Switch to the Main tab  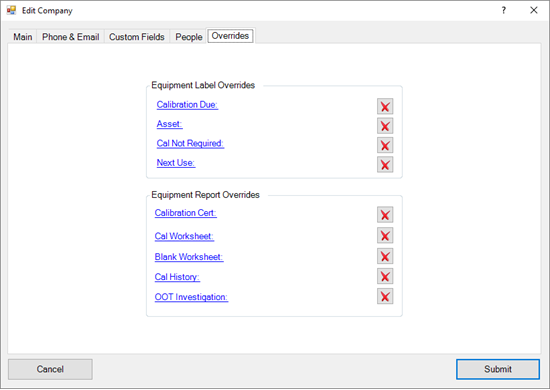(23, 37)
